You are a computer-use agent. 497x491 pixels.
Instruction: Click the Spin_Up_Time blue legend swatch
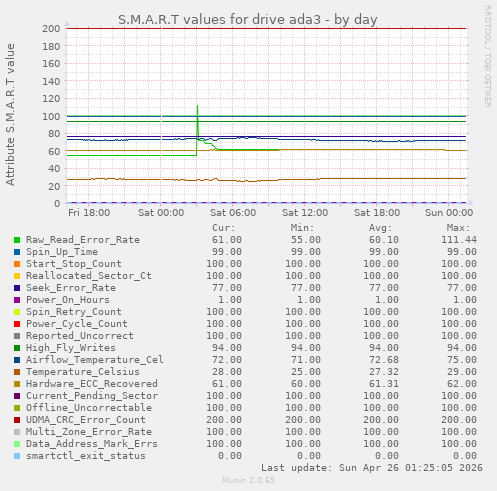point(17,252)
